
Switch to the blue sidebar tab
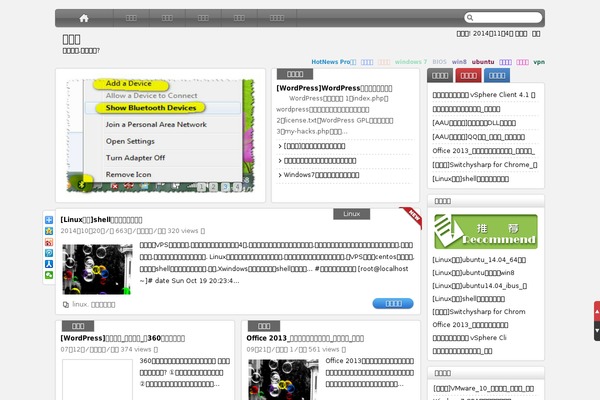[497, 75]
